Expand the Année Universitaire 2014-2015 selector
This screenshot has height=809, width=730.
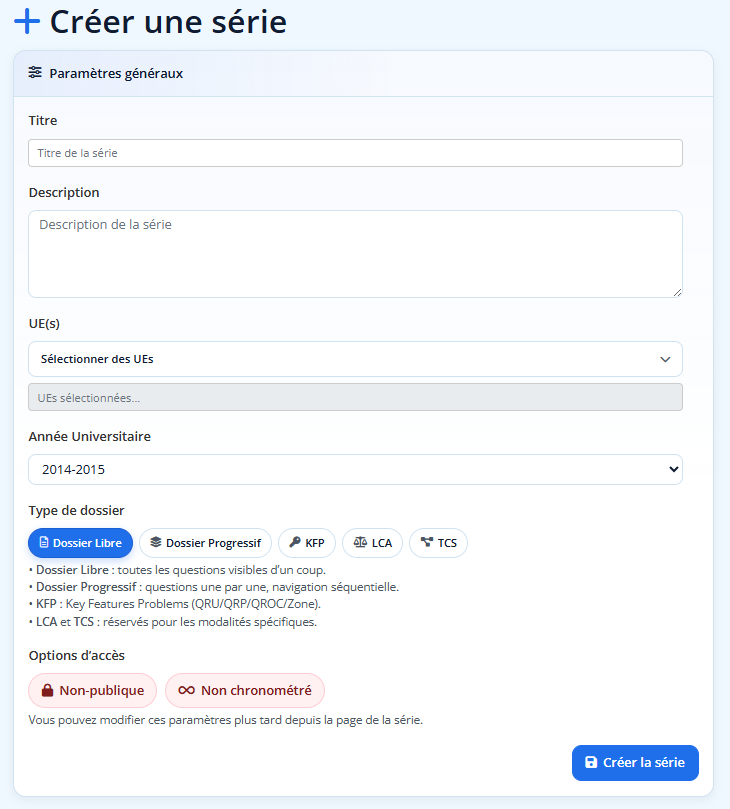click(355, 469)
